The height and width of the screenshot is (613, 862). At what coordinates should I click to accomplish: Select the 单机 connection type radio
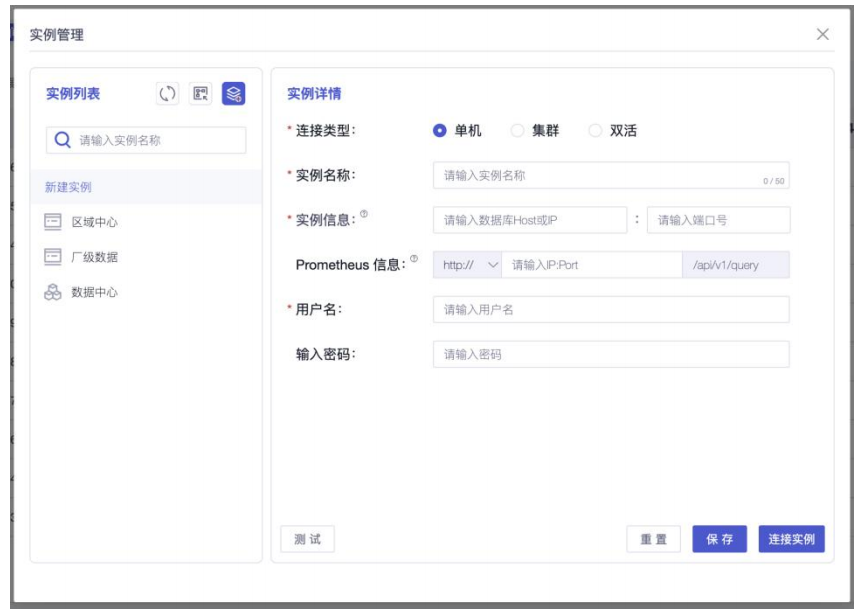(x=439, y=129)
